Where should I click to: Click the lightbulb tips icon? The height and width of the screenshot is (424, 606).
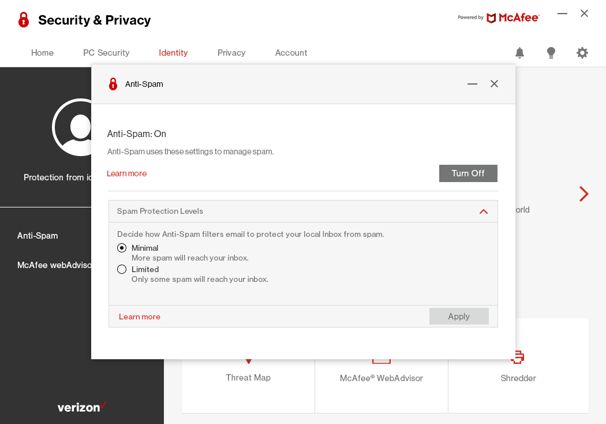click(x=551, y=53)
